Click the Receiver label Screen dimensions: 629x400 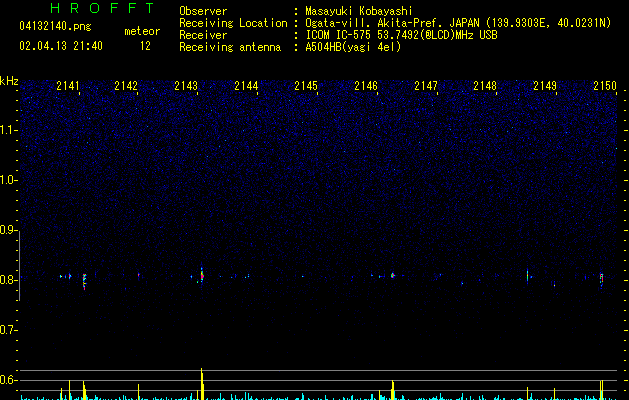point(203,35)
